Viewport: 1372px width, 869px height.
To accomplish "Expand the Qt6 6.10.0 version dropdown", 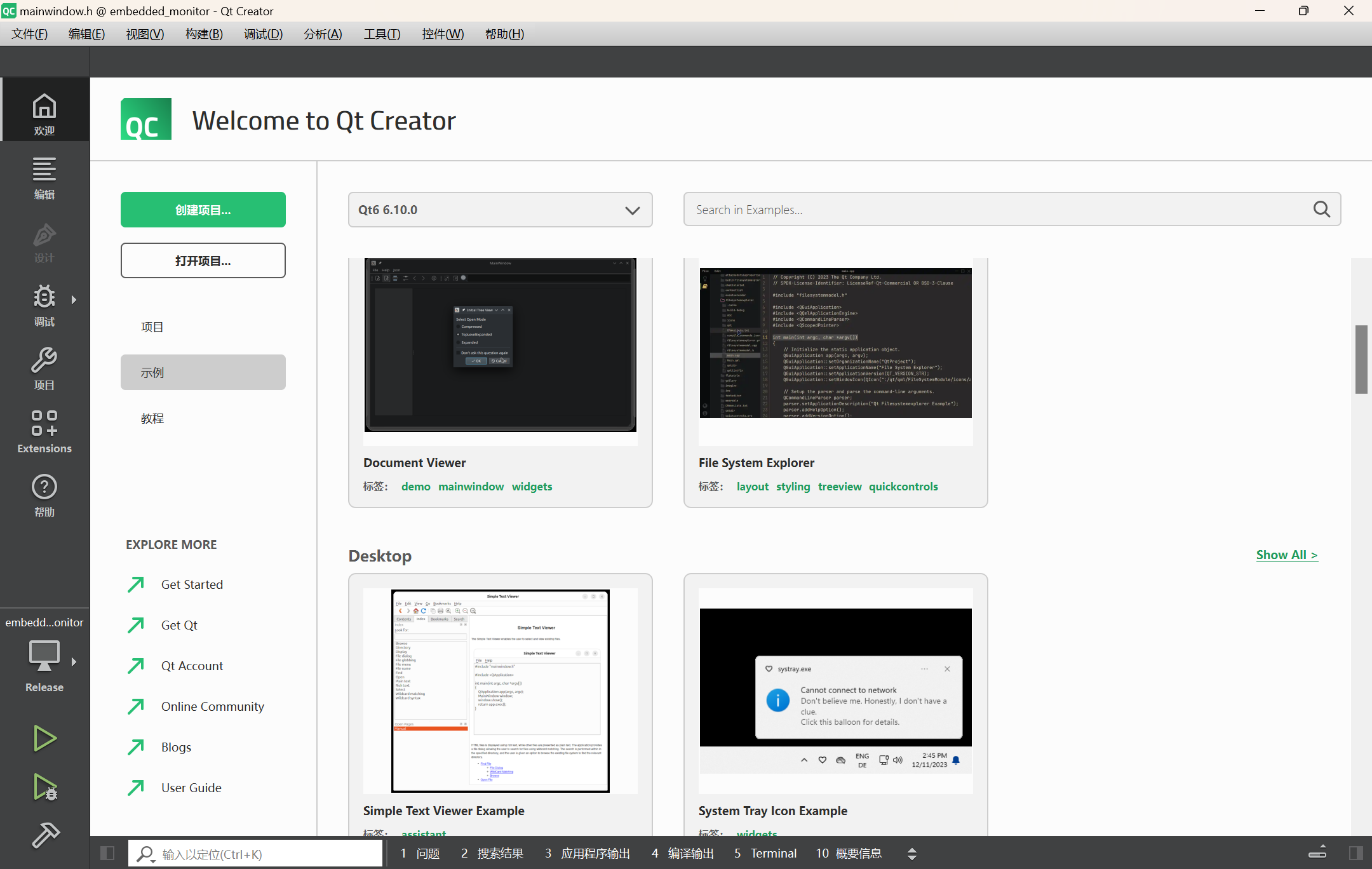I will click(500, 210).
